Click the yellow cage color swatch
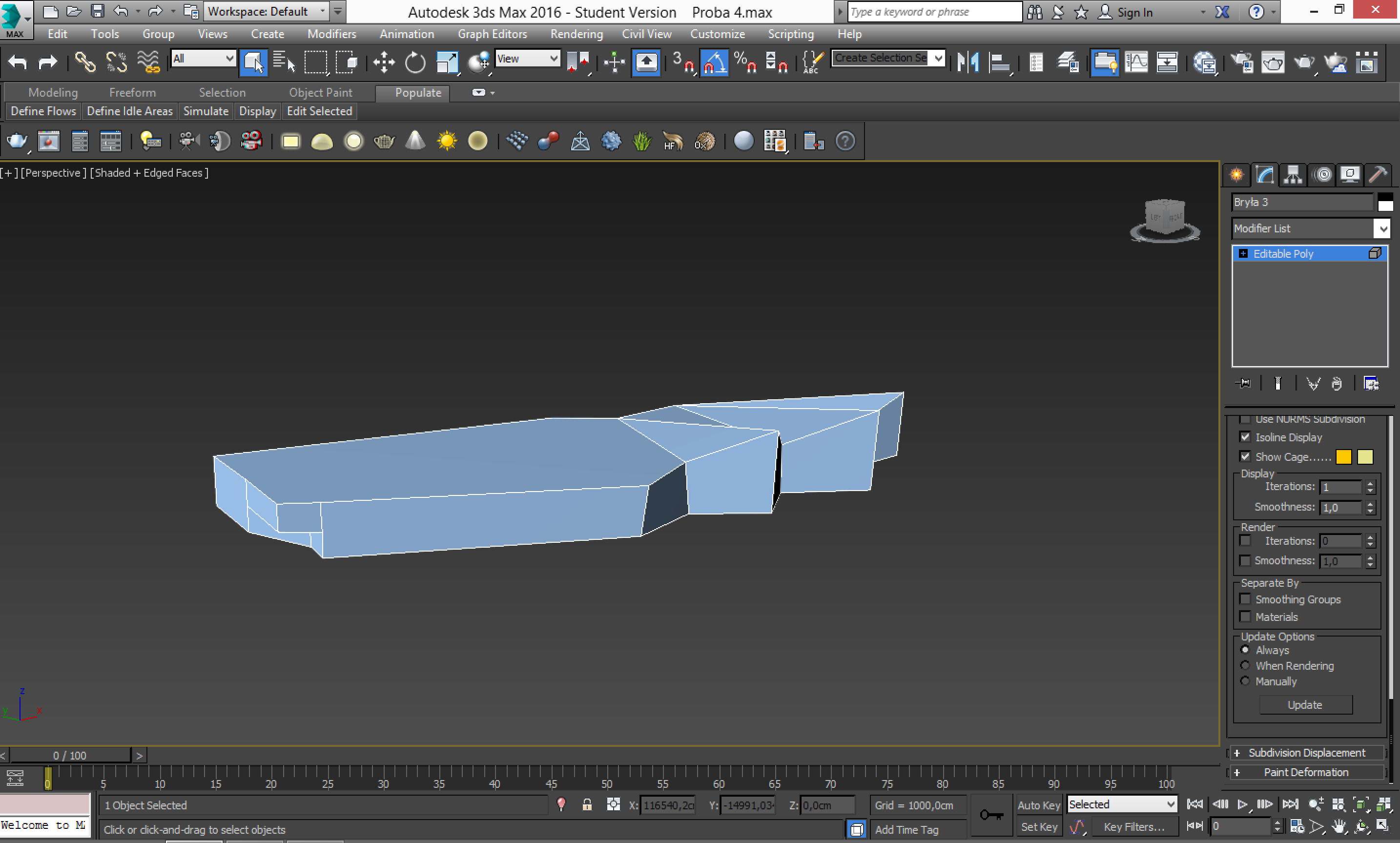The image size is (1400, 843). [1365, 457]
